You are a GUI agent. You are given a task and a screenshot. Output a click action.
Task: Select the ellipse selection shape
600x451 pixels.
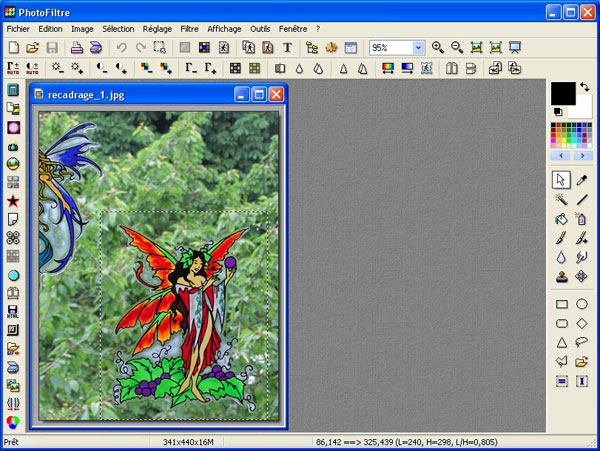click(582, 304)
